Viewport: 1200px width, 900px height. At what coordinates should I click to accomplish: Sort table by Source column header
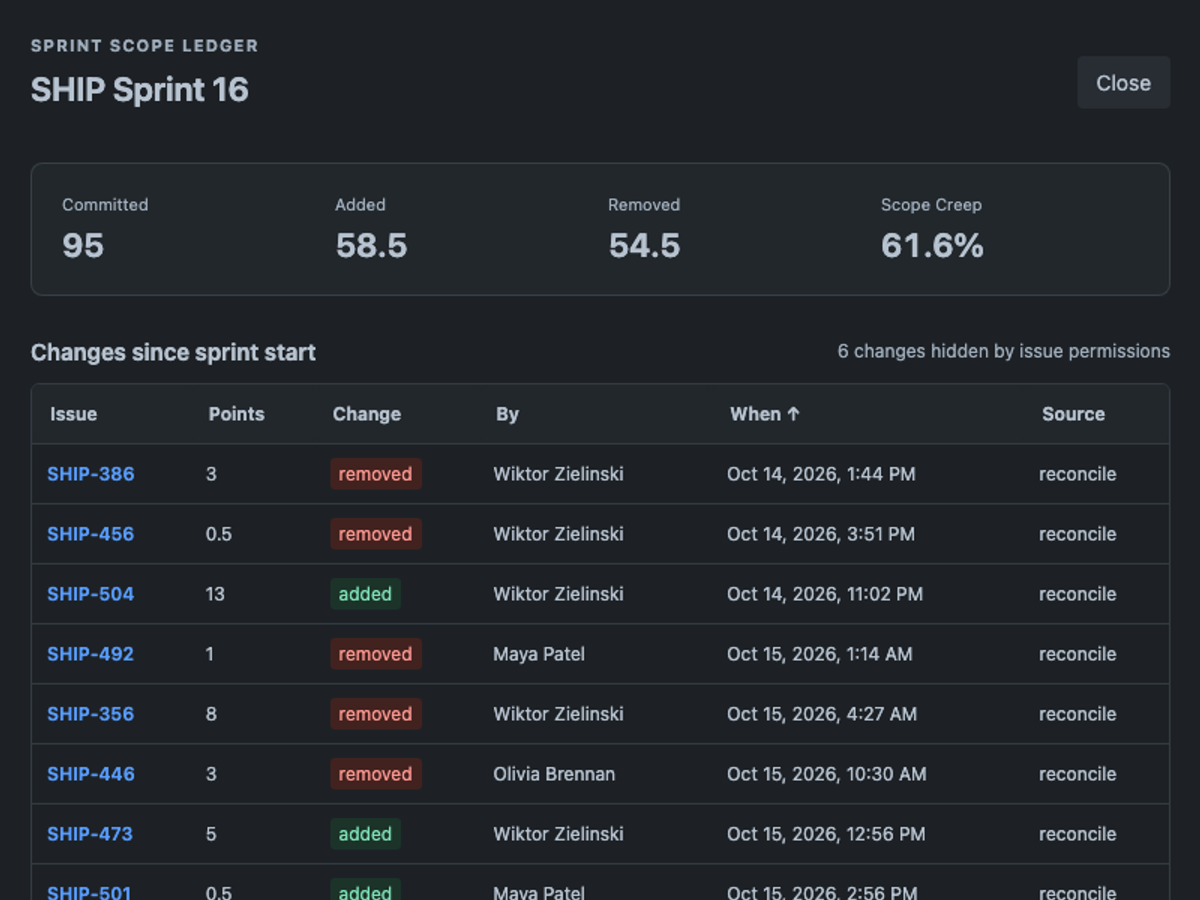click(1073, 414)
